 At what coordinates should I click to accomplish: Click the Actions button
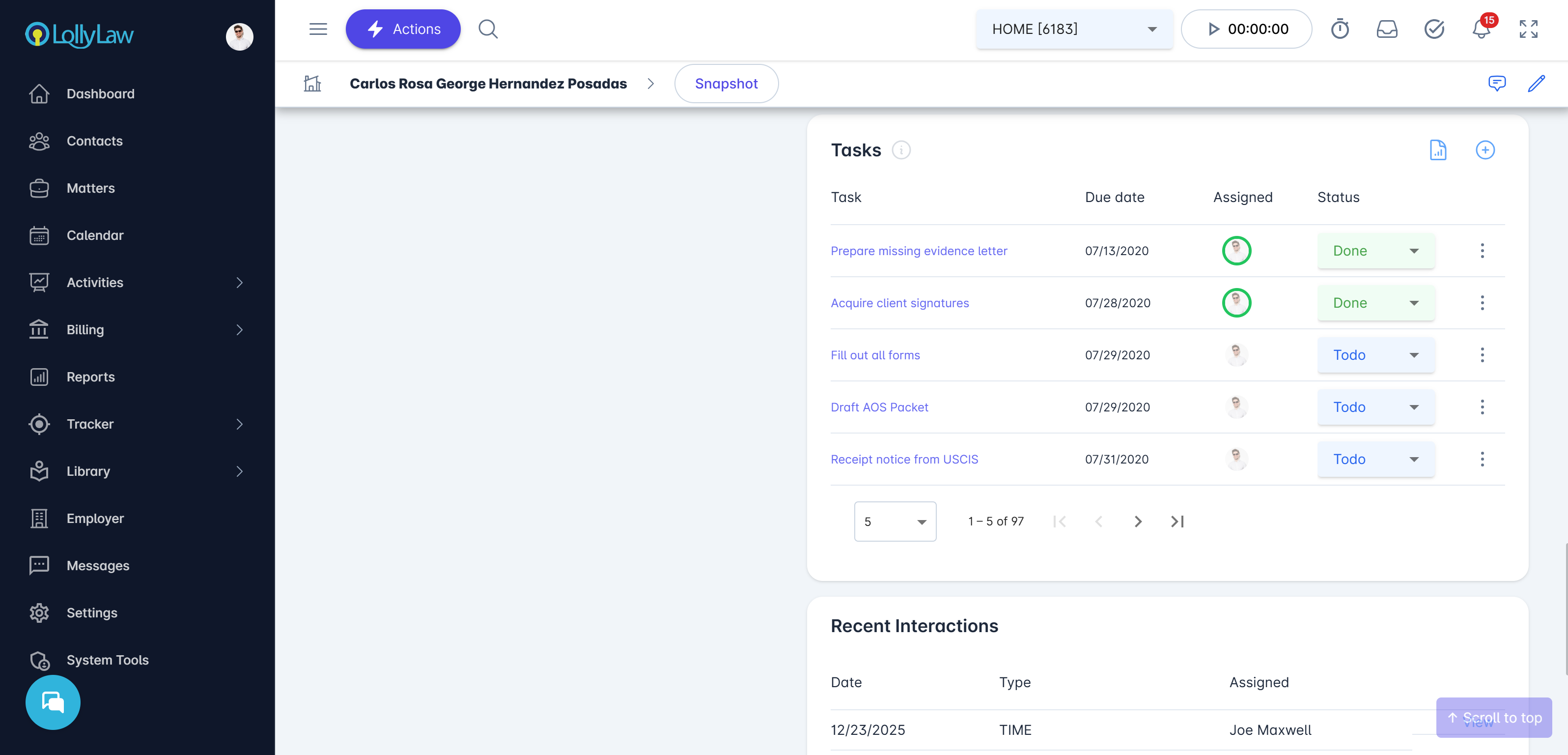[403, 29]
